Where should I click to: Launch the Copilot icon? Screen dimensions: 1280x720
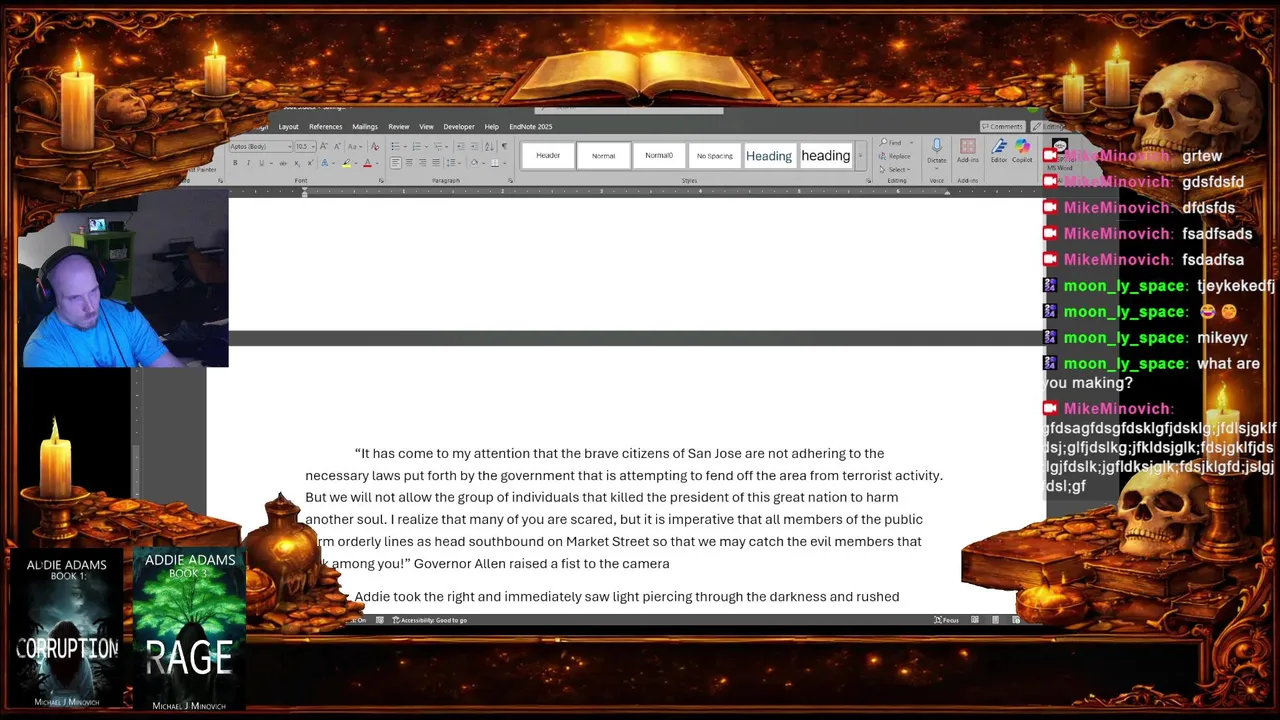pyautogui.click(x=1022, y=151)
